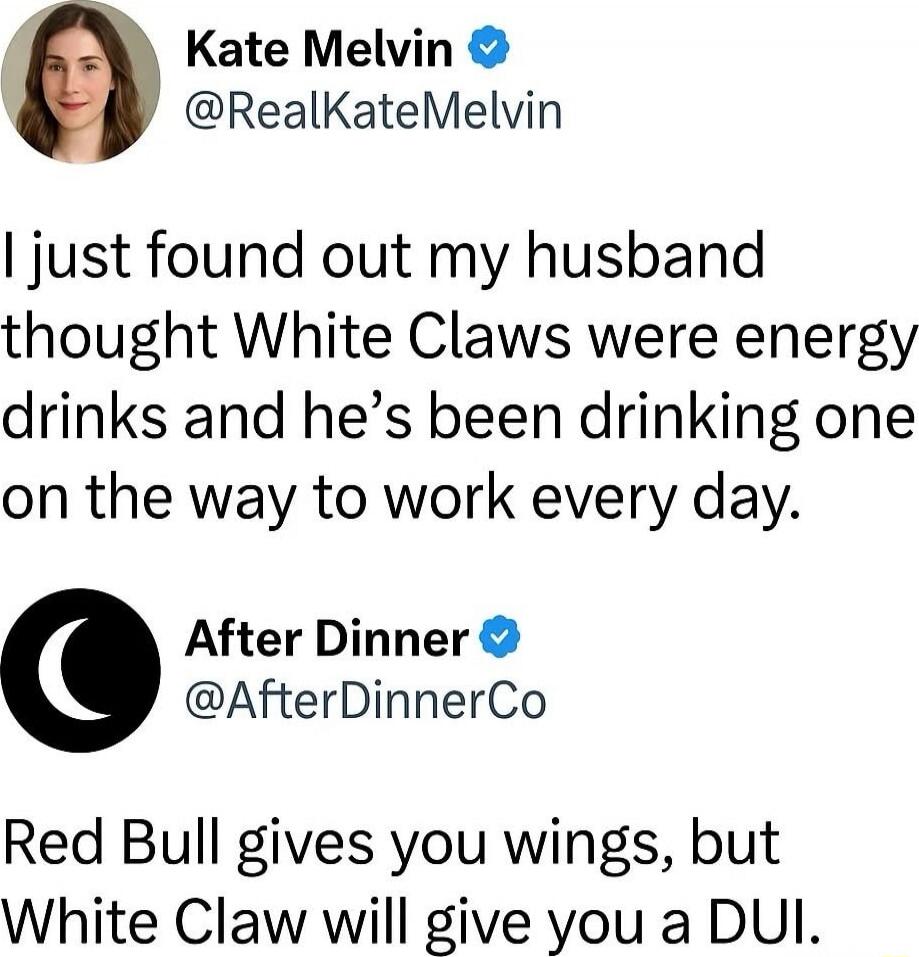Click Kate Melvin's profile photo

coord(80,82)
